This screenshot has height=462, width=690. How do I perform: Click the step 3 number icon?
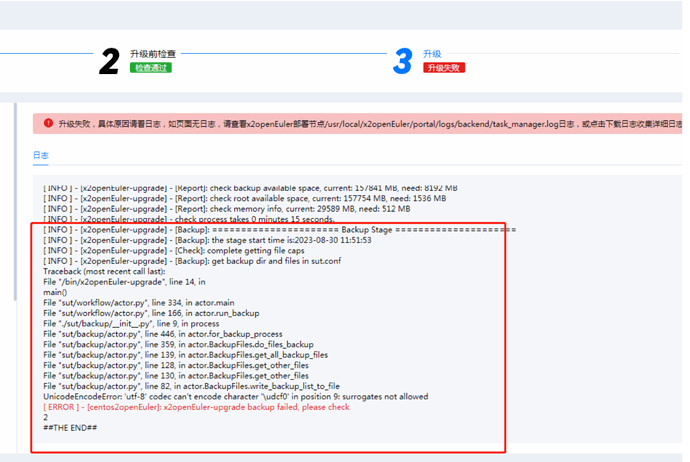pos(402,61)
